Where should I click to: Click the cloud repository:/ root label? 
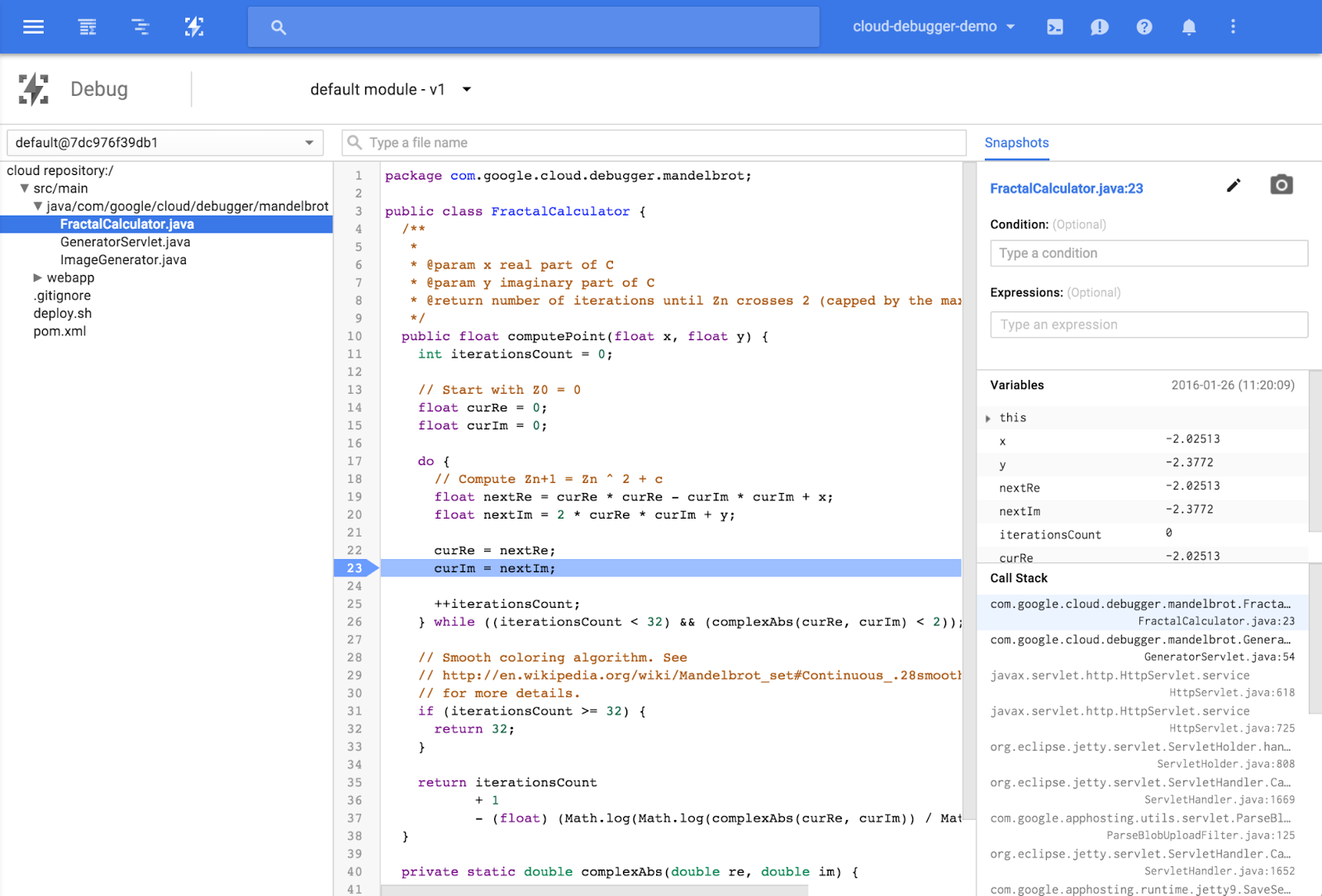pos(59,171)
